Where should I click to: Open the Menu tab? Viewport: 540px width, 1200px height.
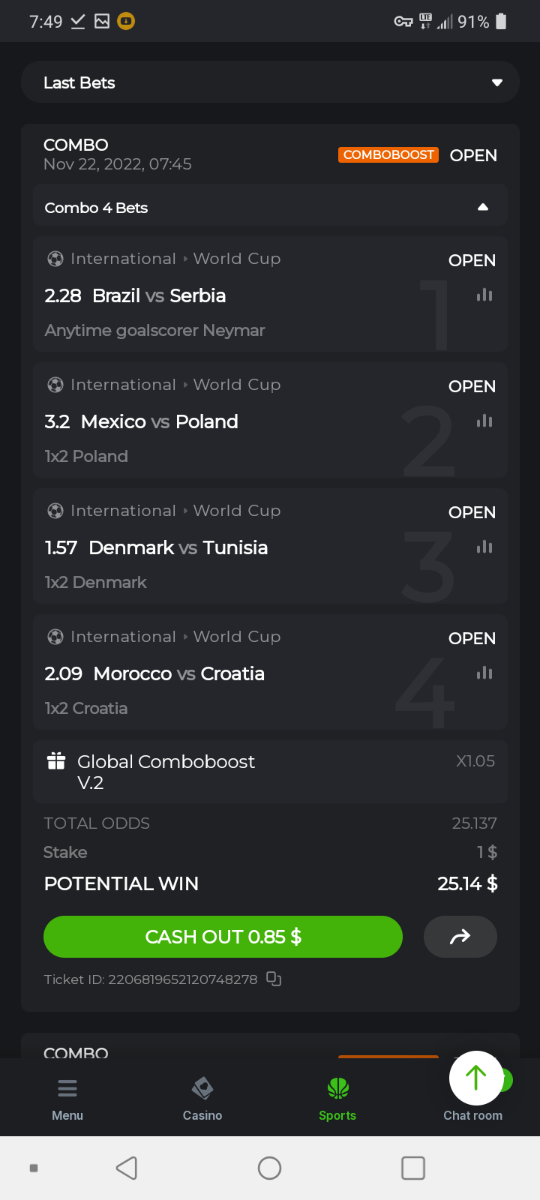(x=68, y=1098)
